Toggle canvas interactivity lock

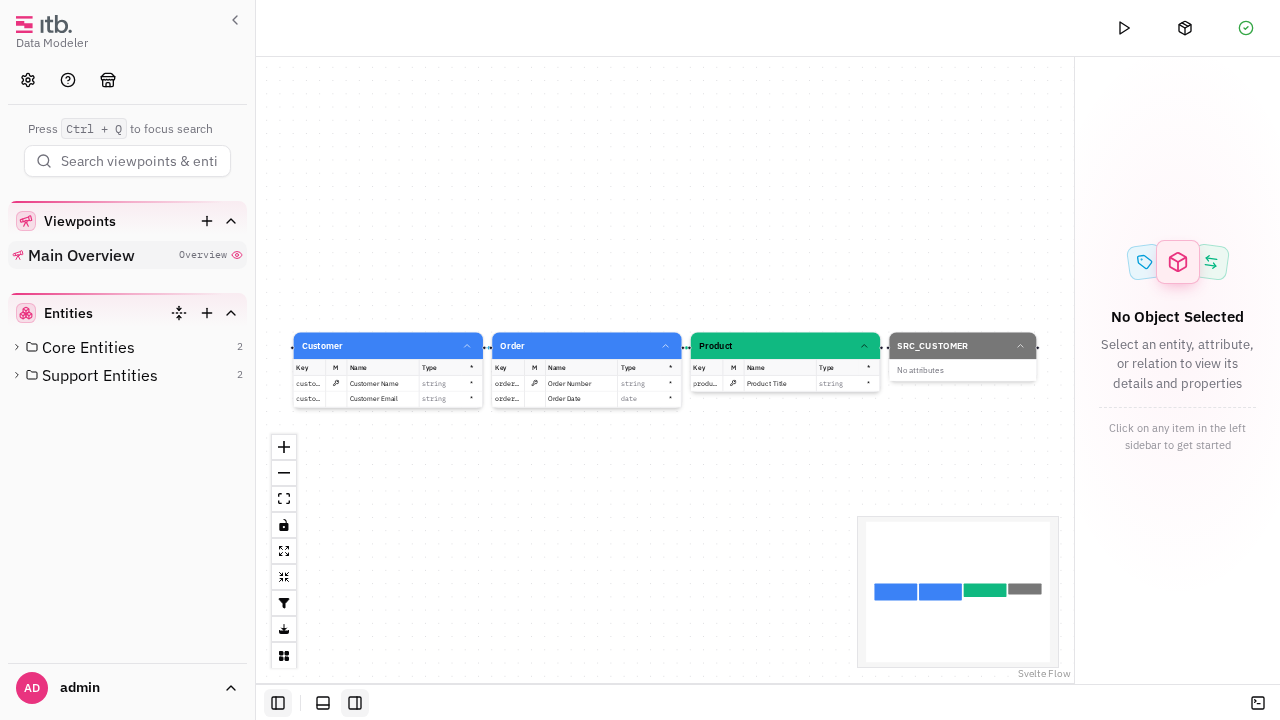click(x=284, y=525)
